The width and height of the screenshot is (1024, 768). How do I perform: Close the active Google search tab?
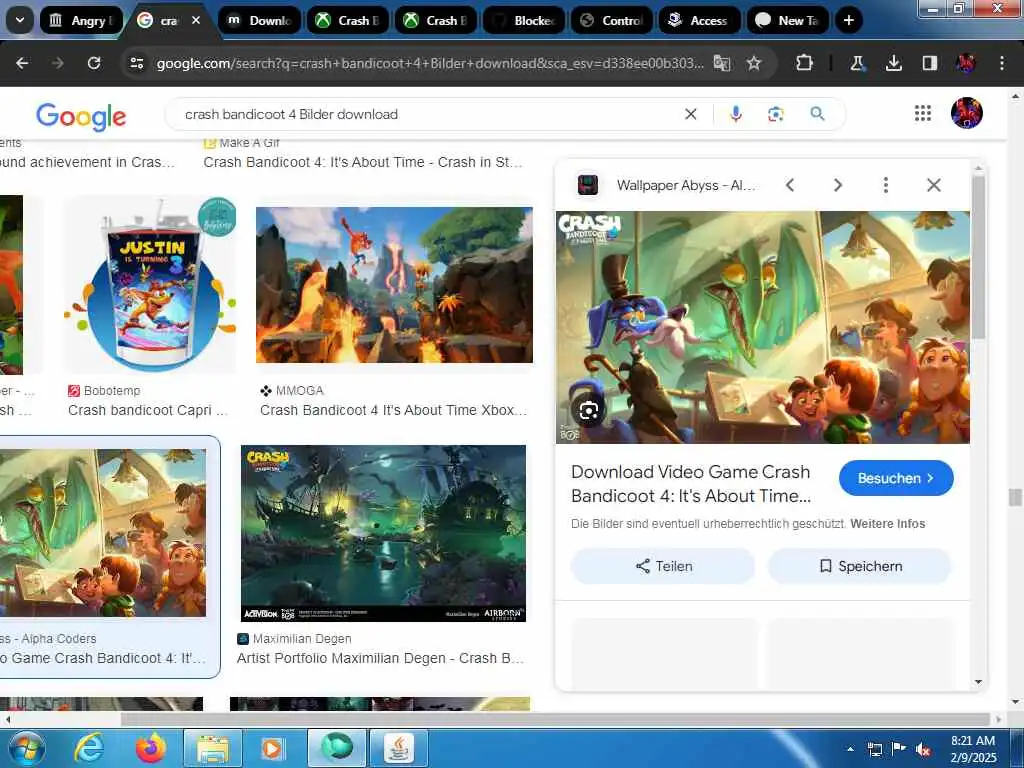tap(196, 20)
